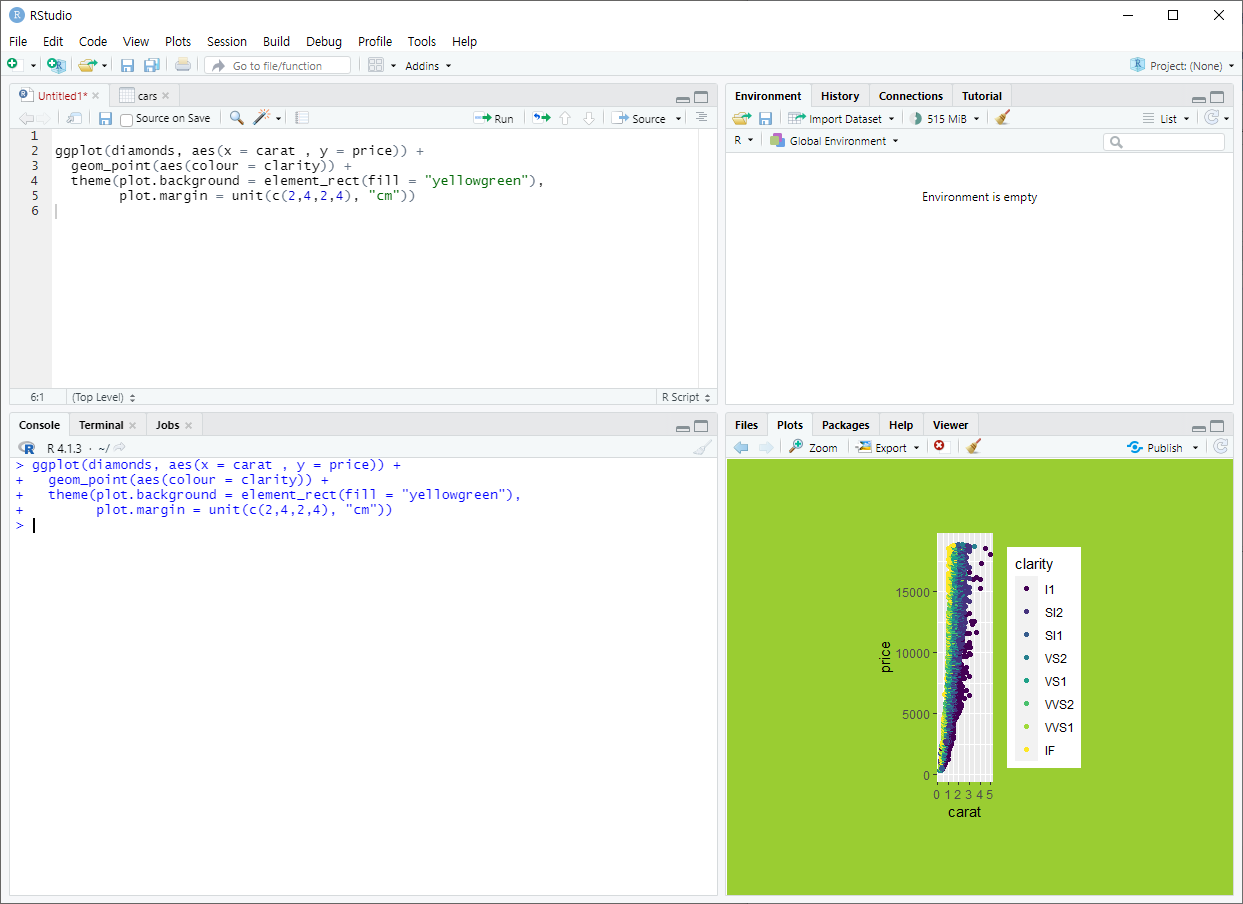This screenshot has width=1243, height=904.
Task: Click the Compile Report notebook icon
Action: point(302,118)
